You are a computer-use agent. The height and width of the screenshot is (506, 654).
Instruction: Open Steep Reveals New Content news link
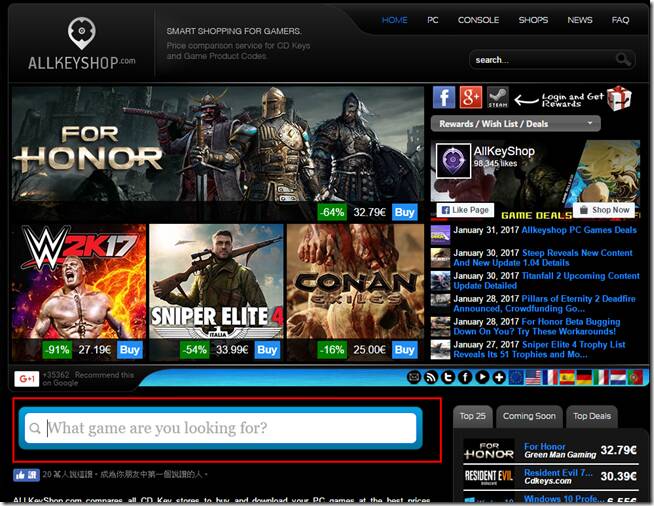pos(543,258)
